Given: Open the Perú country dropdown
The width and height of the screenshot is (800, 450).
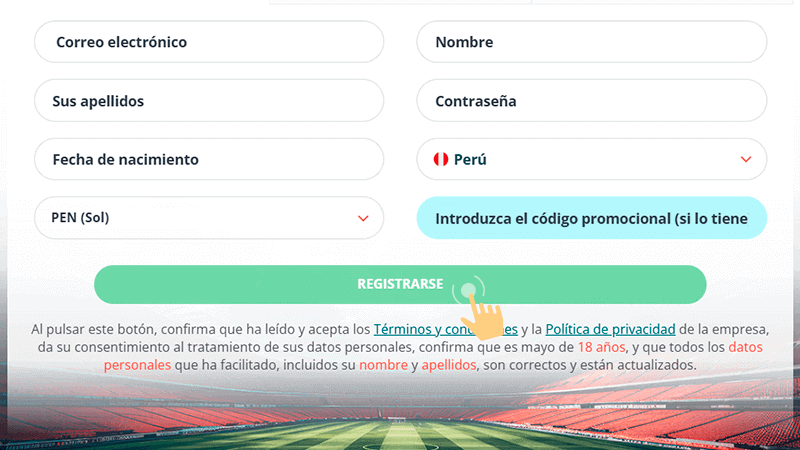Looking at the screenshot, I should coord(591,159).
